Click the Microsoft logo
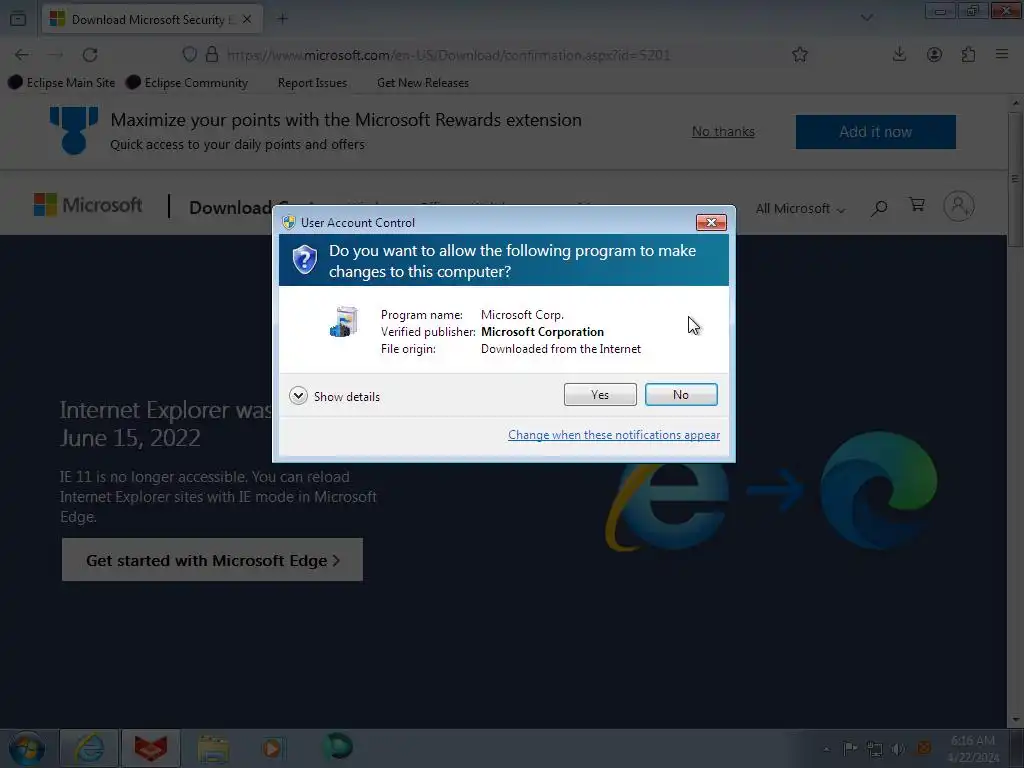1024x768 pixels. point(88,206)
